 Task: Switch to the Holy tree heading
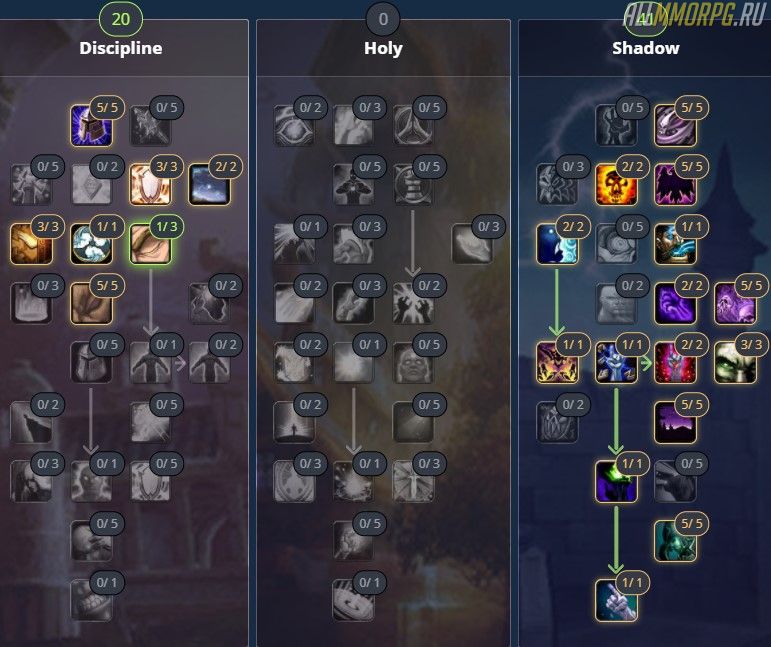(x=383, y=48)
